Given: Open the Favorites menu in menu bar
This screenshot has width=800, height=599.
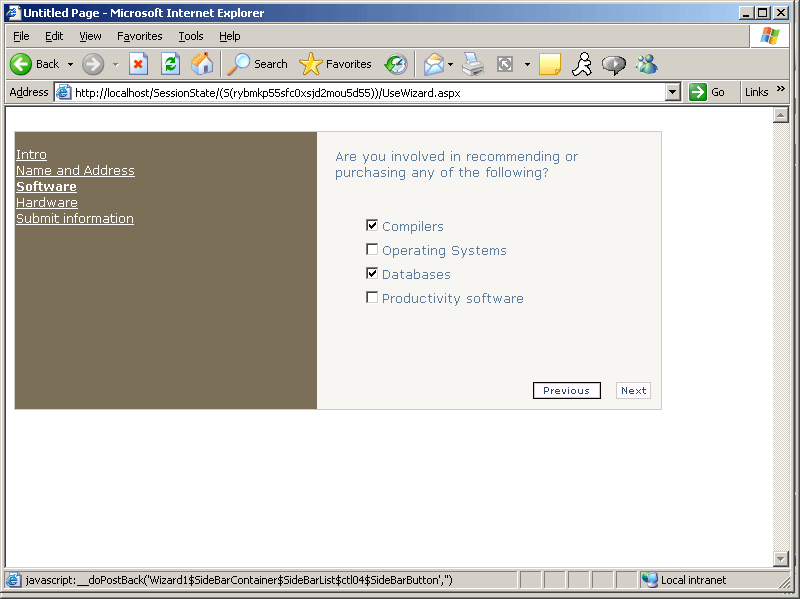Looking at the screenshot, I should coord(139,36).
